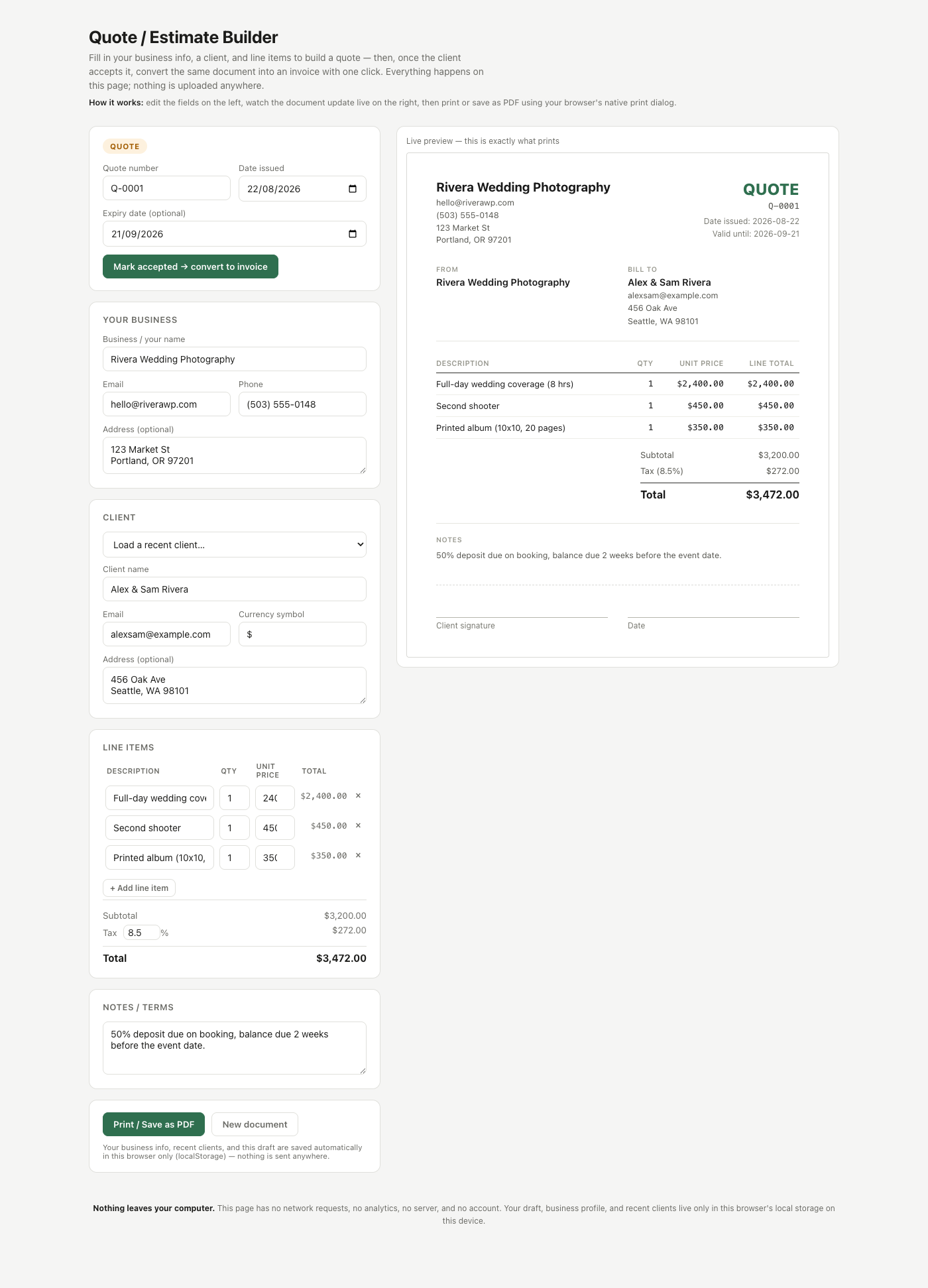The height and width of the screenshot is (1288, 928).
Task: Click Mark accepted convert to invoice button
Action: 190,266
